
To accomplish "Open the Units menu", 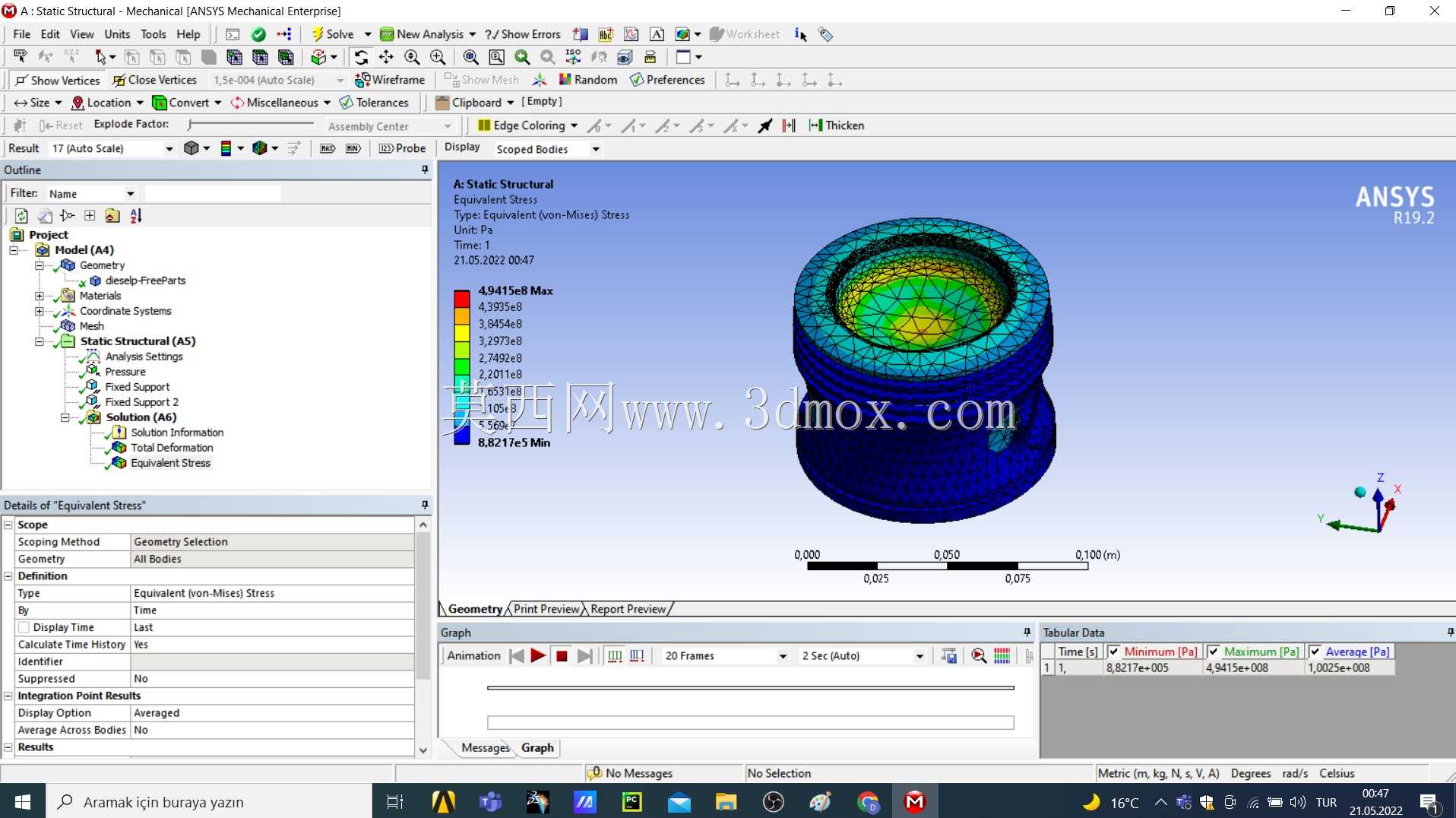I will pos(117,34).
